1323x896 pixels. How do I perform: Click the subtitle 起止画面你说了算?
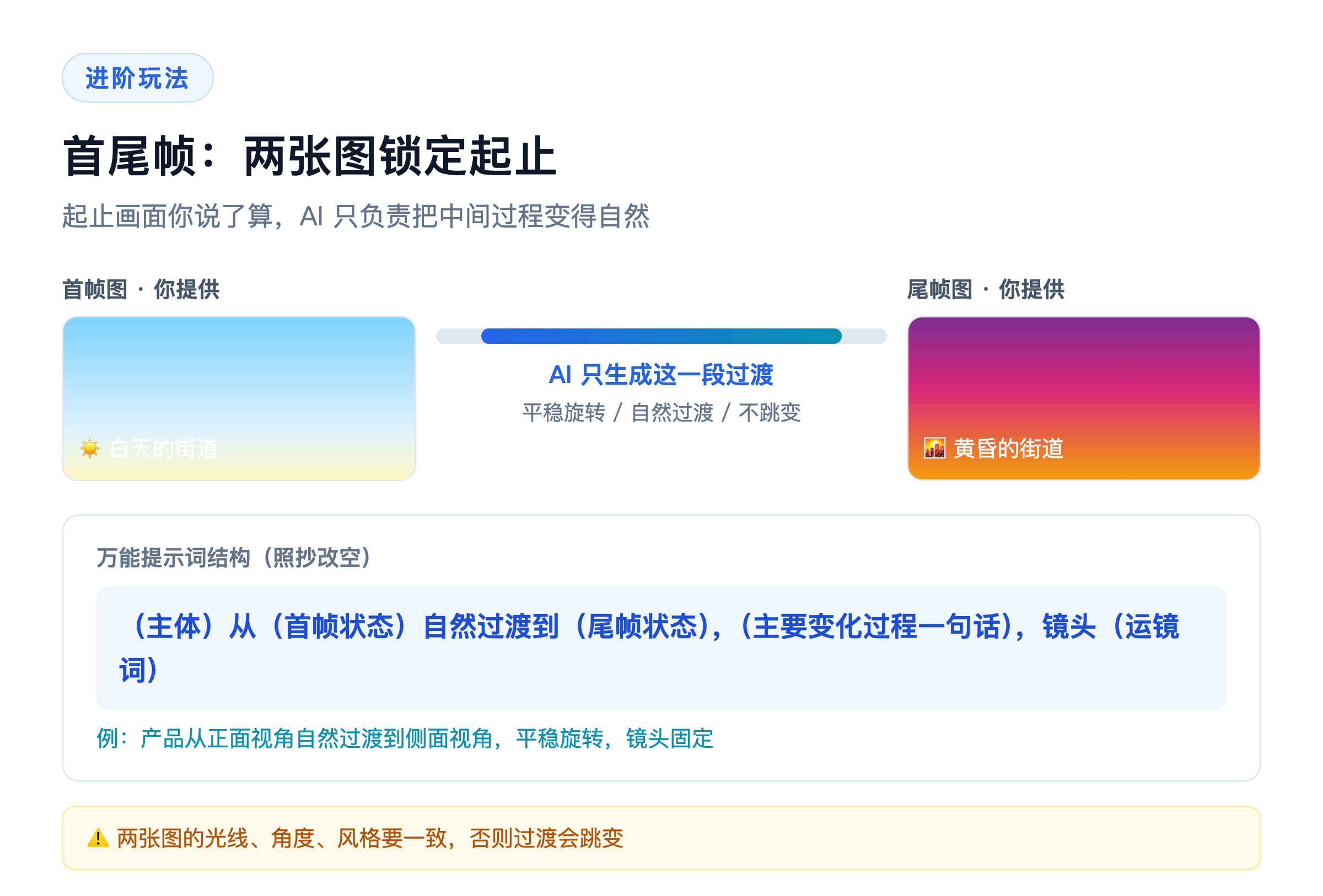click(356, 216)
